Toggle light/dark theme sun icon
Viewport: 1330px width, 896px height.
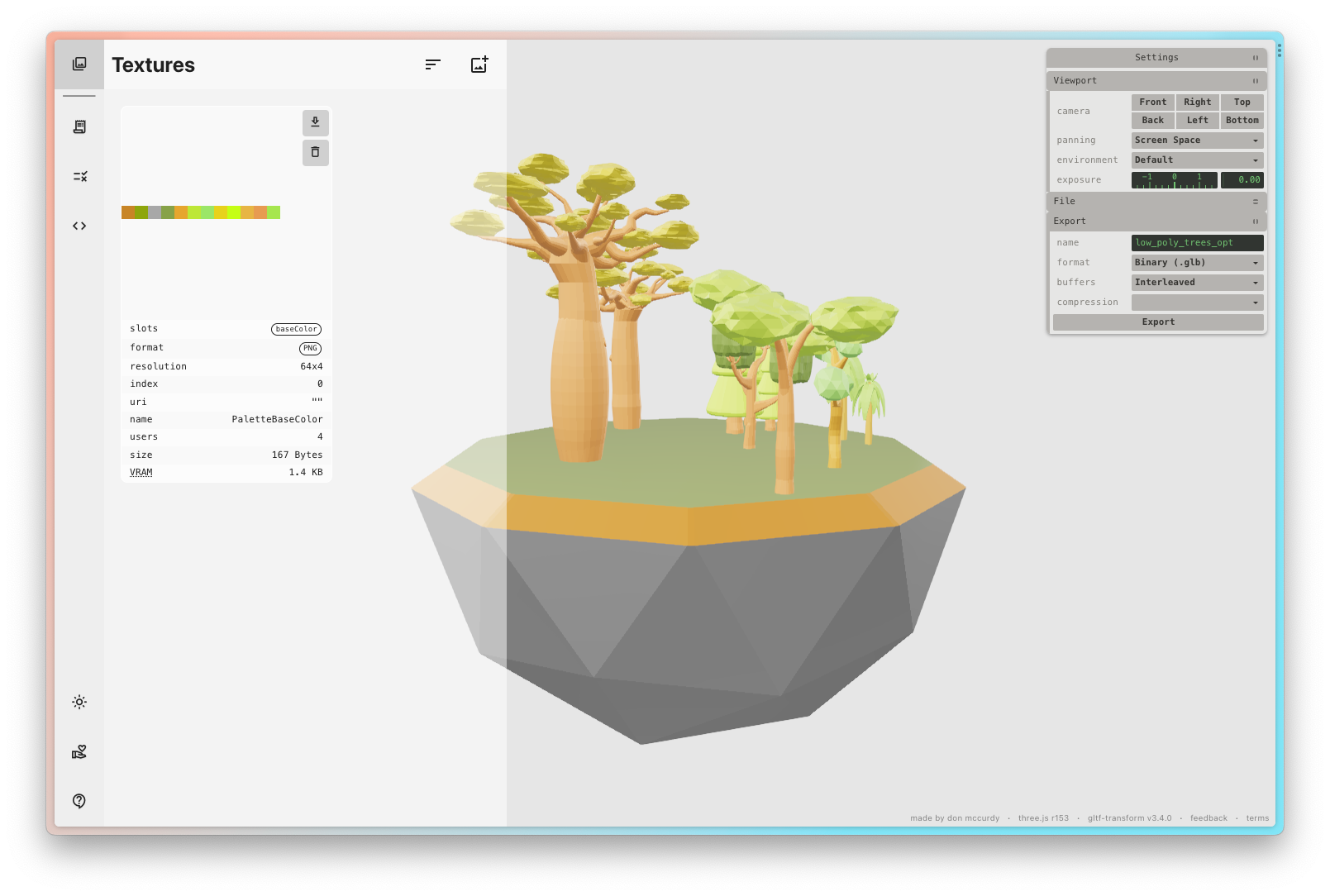pyautogui.click(x=79, y=702)
